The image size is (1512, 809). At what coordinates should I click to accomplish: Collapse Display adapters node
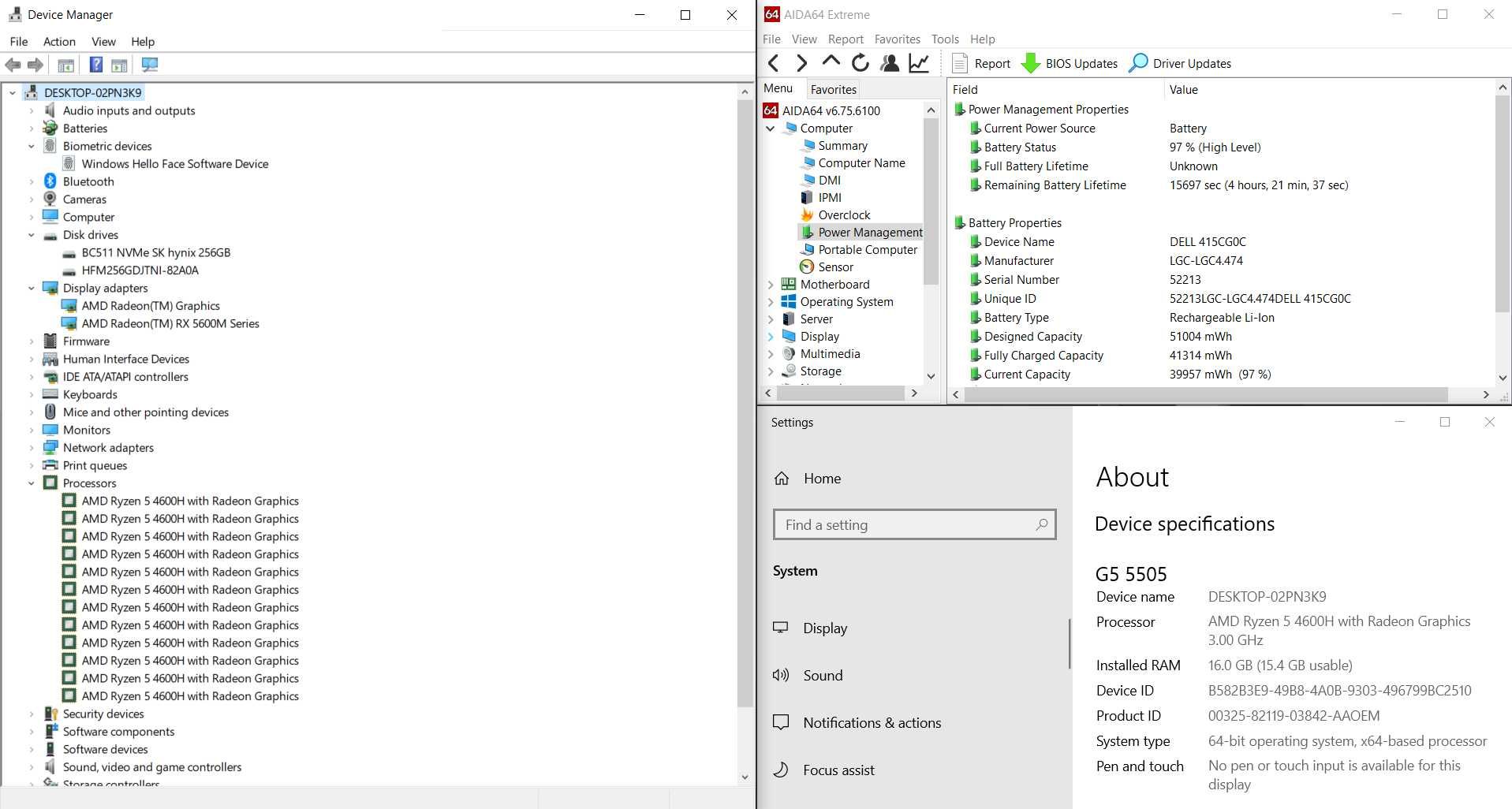[x=32, y=289]
